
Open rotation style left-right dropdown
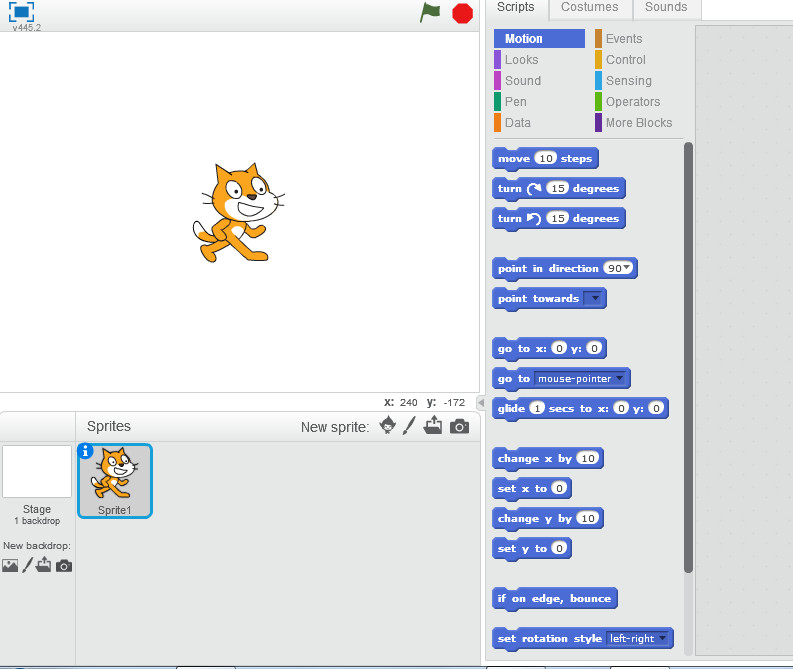[638, 639]
